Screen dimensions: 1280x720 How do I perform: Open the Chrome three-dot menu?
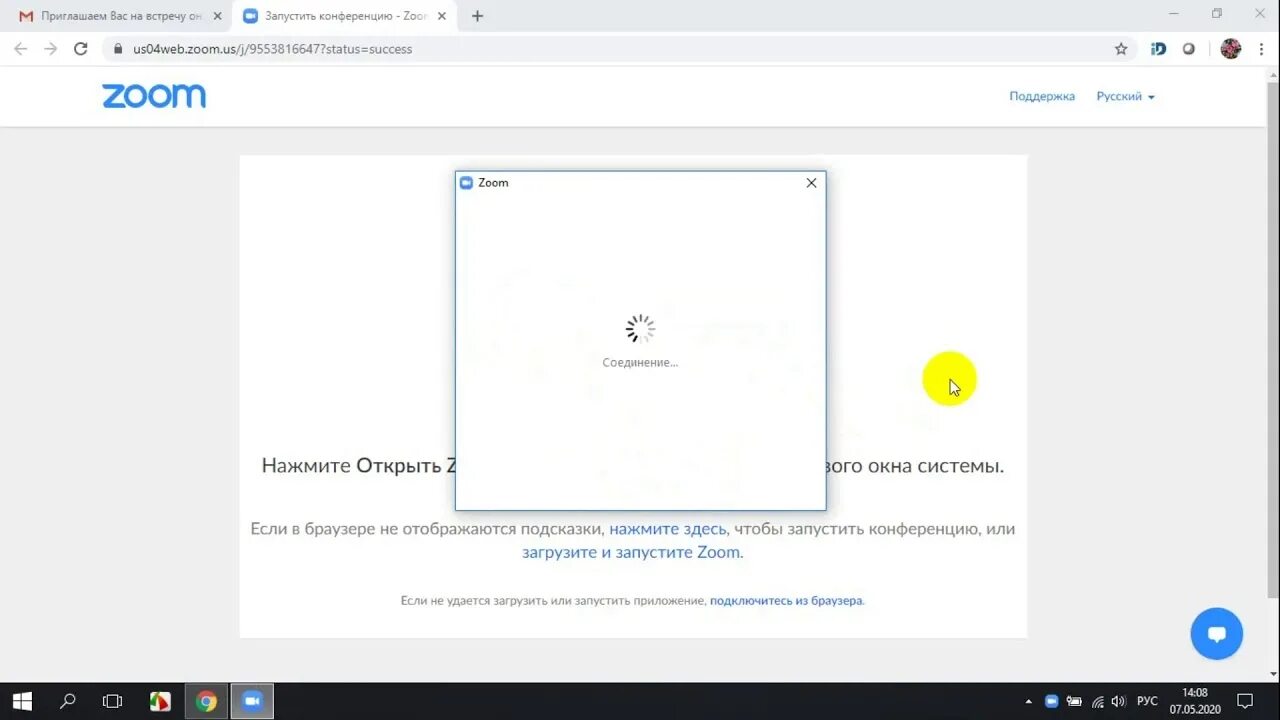[x=1261, y=49]
